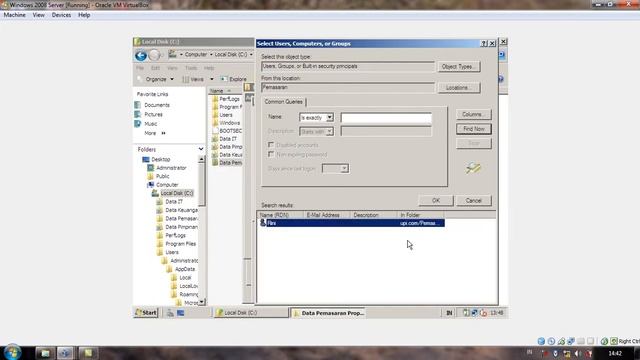640x360 pixels.
Task: Click the user icon beside Rini result
Action: click(263, 223)
